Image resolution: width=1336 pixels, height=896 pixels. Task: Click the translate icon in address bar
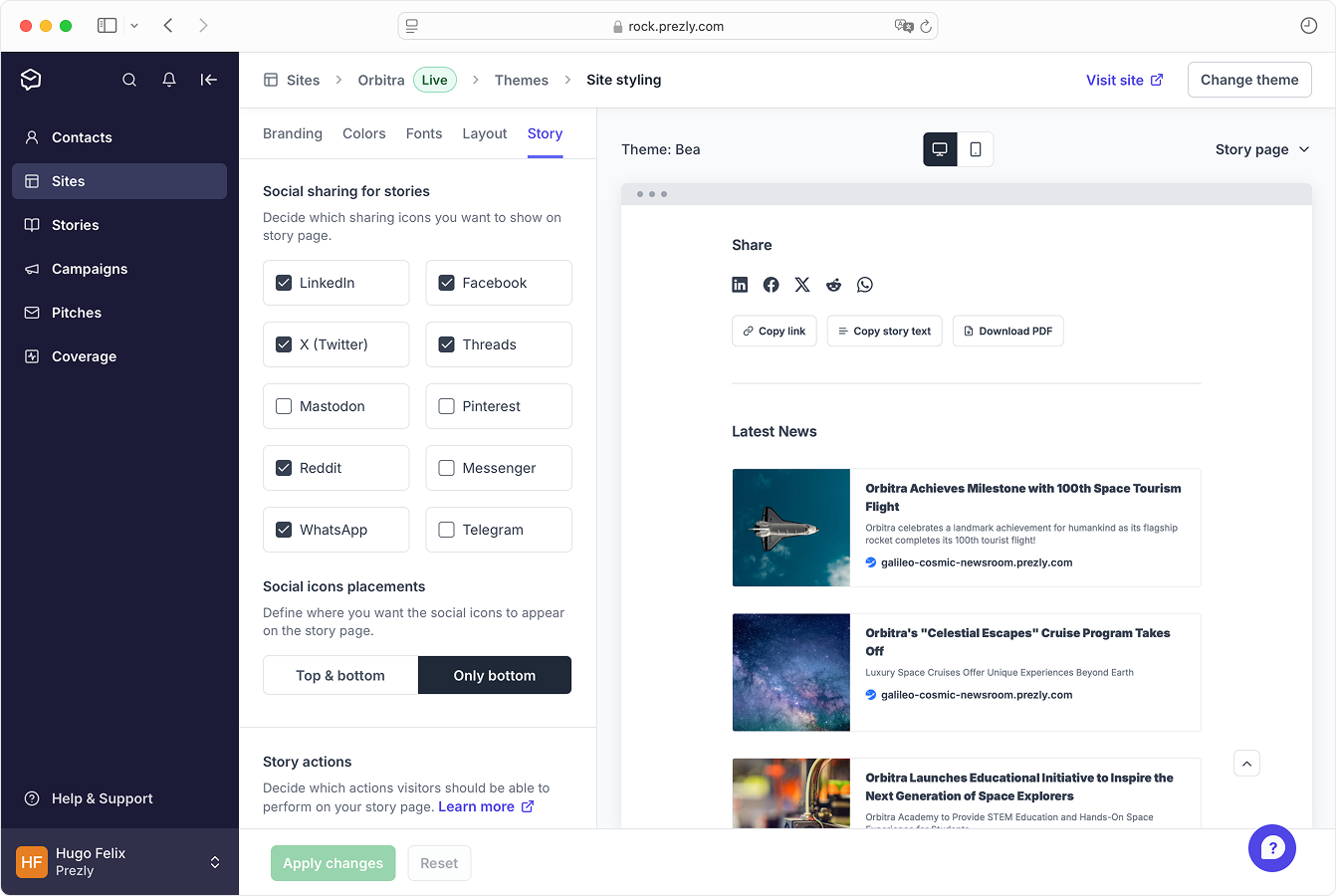pos(904,27)
